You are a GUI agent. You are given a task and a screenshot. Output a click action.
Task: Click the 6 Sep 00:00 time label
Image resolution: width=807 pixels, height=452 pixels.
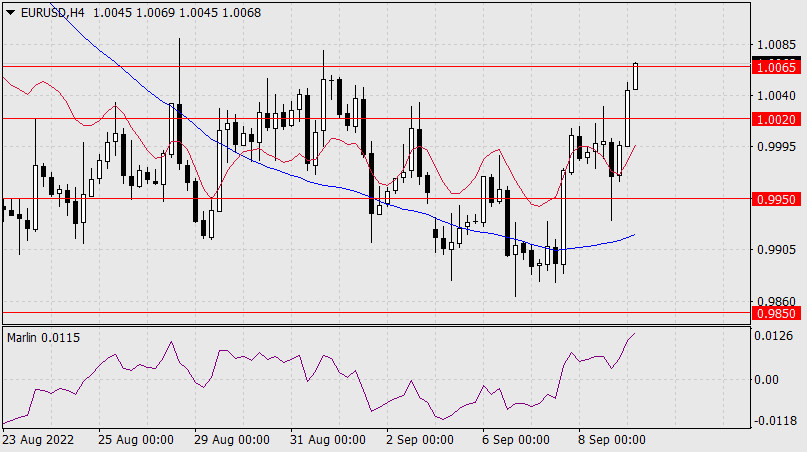click(x=514, y=440)
